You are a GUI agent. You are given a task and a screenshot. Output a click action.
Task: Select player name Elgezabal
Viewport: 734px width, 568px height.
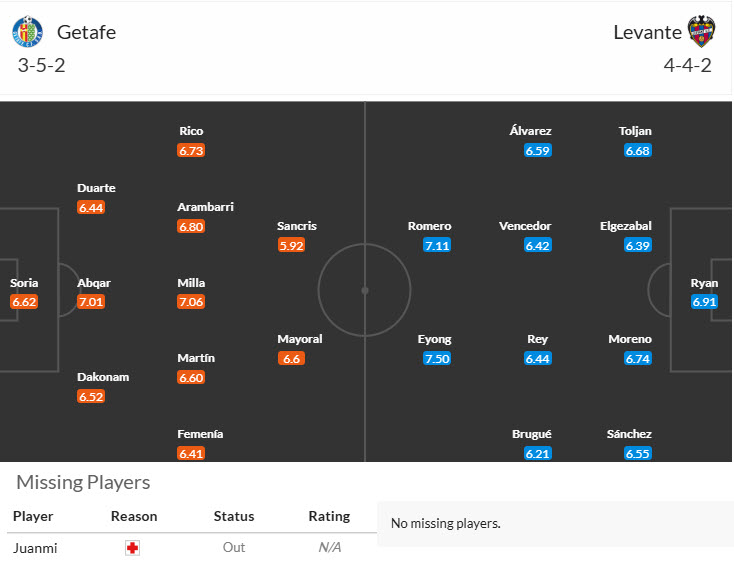(626, 226)
